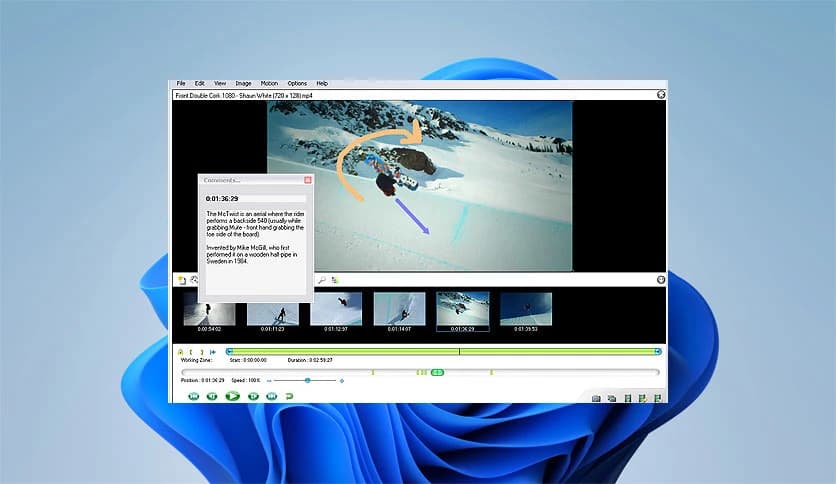This screenshot has width=836, height=484.
Task: Click the third export icon in the bottom-right group
Action: [628, 398]
